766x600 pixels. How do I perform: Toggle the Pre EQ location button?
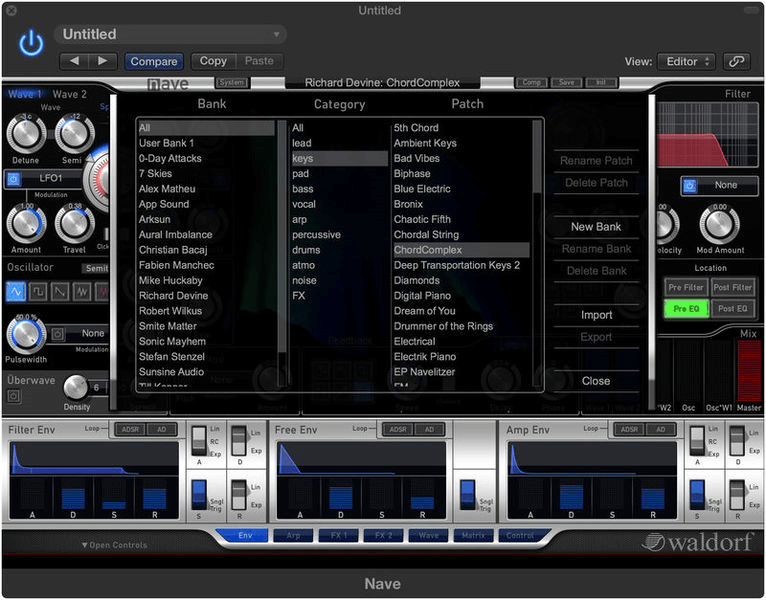(x=686, y=309)
